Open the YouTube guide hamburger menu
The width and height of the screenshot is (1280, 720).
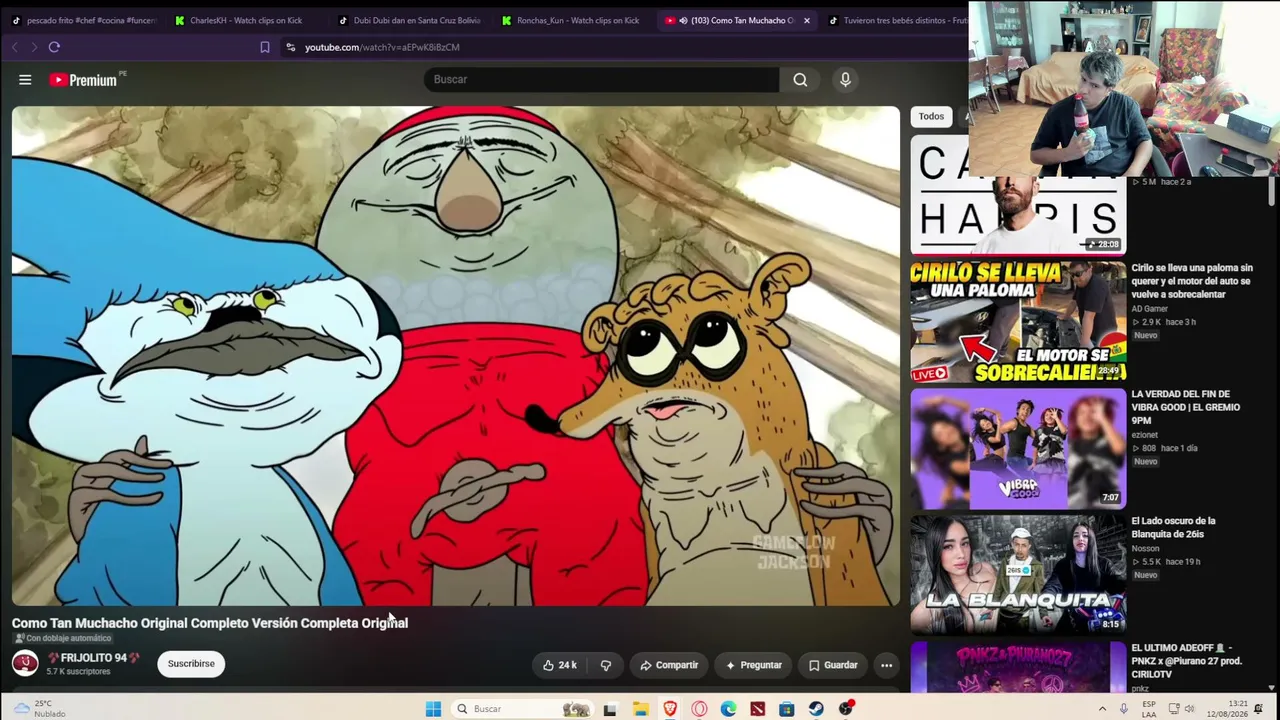pyautogui.click(x=25, y=80)
